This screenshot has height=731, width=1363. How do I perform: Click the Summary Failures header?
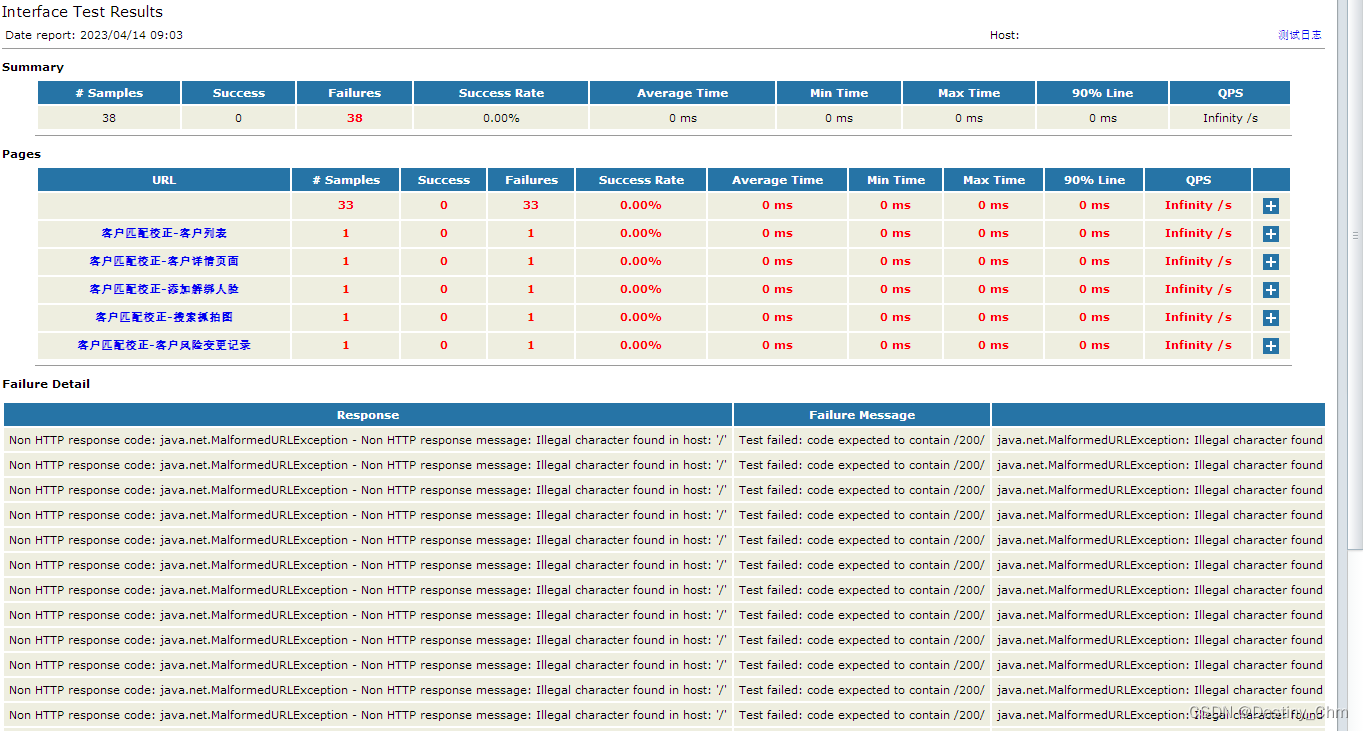click(355, 93)
